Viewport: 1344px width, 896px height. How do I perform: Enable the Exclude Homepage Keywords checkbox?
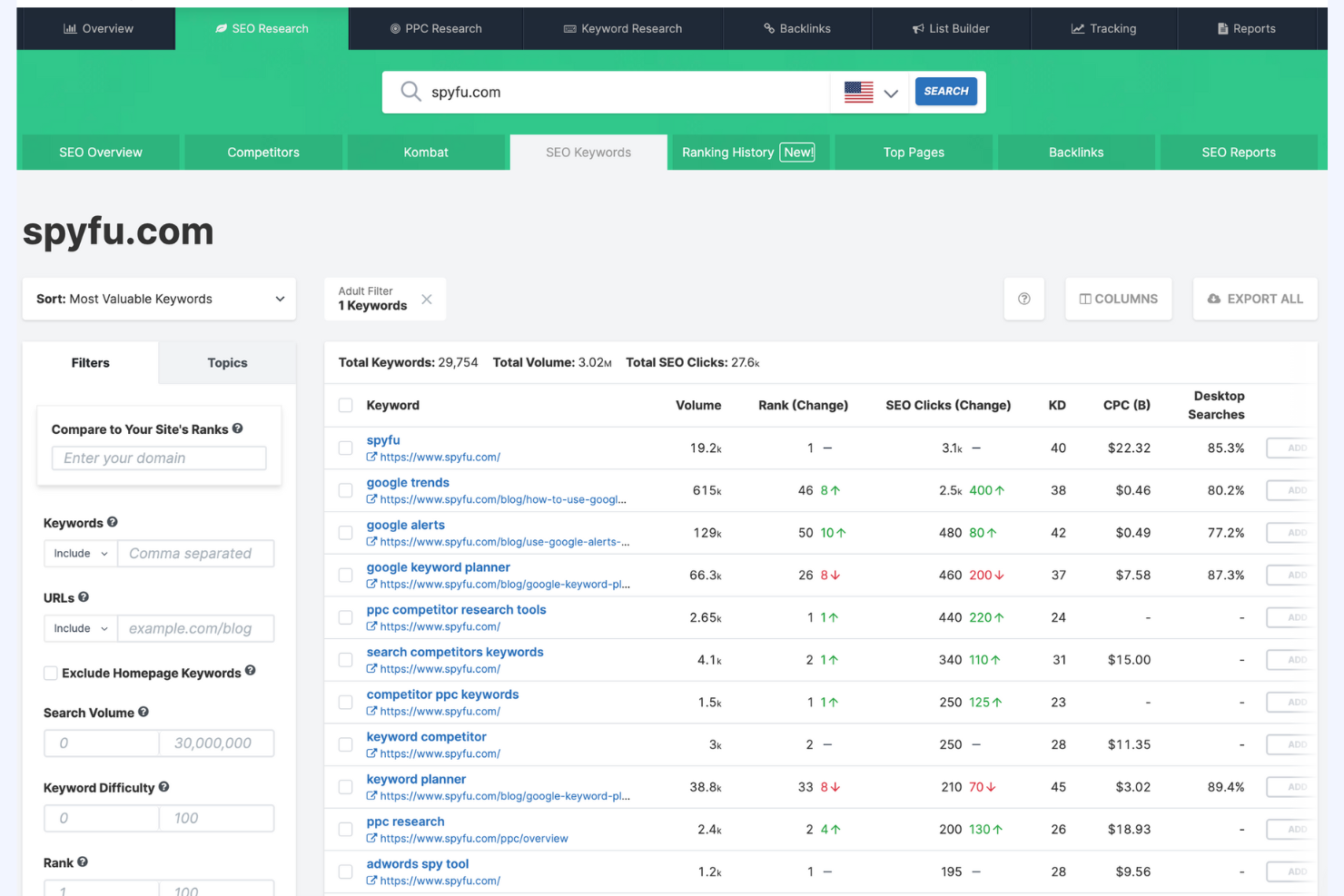pyautogui.click(x=51, y=673)
